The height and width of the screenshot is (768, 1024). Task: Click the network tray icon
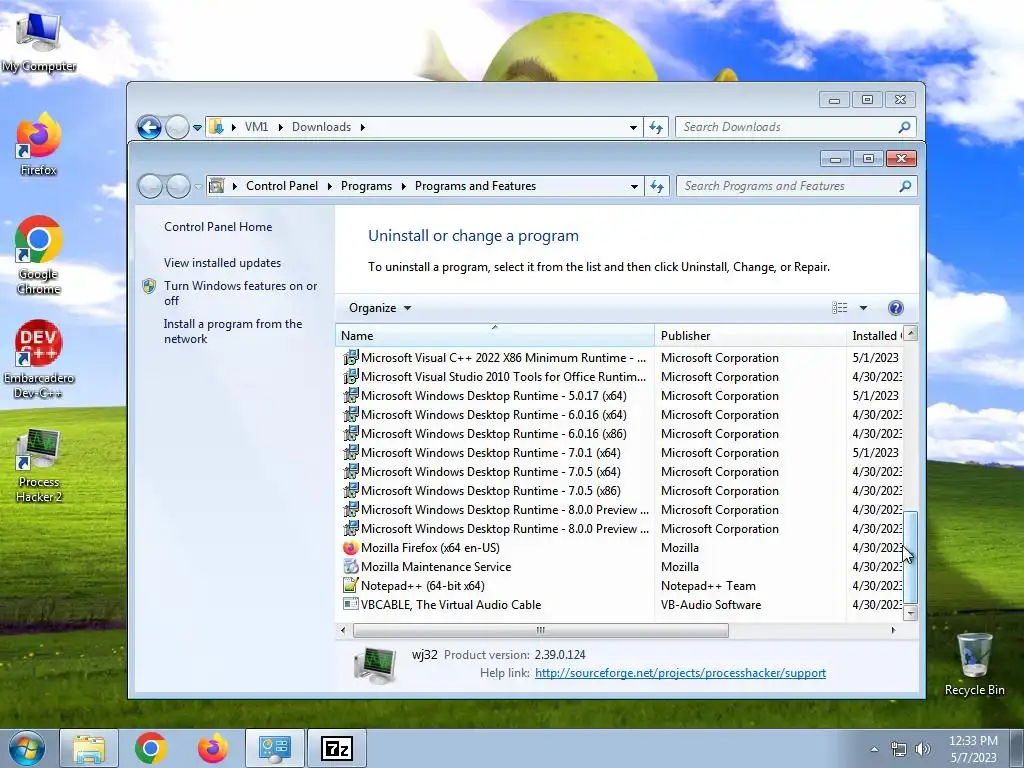pyautogui.click(x=899, y=749)
